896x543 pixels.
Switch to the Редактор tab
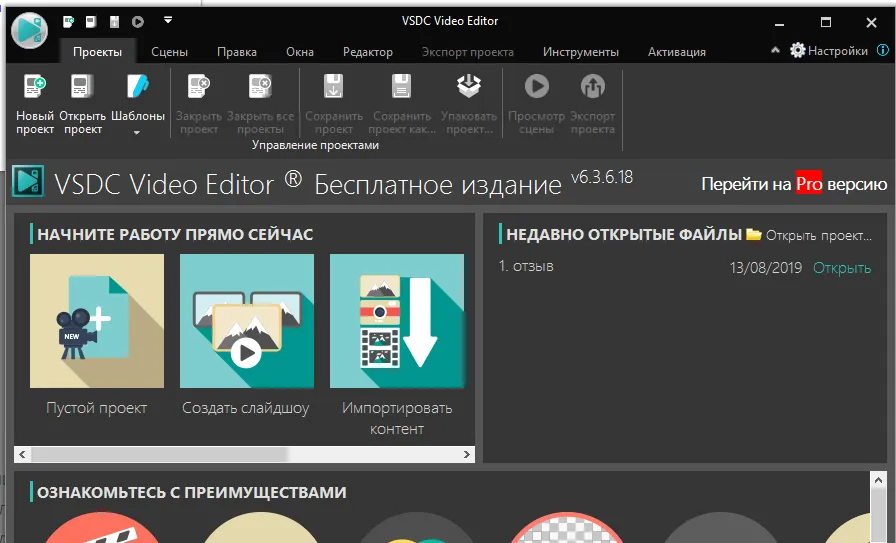point(367,51)
